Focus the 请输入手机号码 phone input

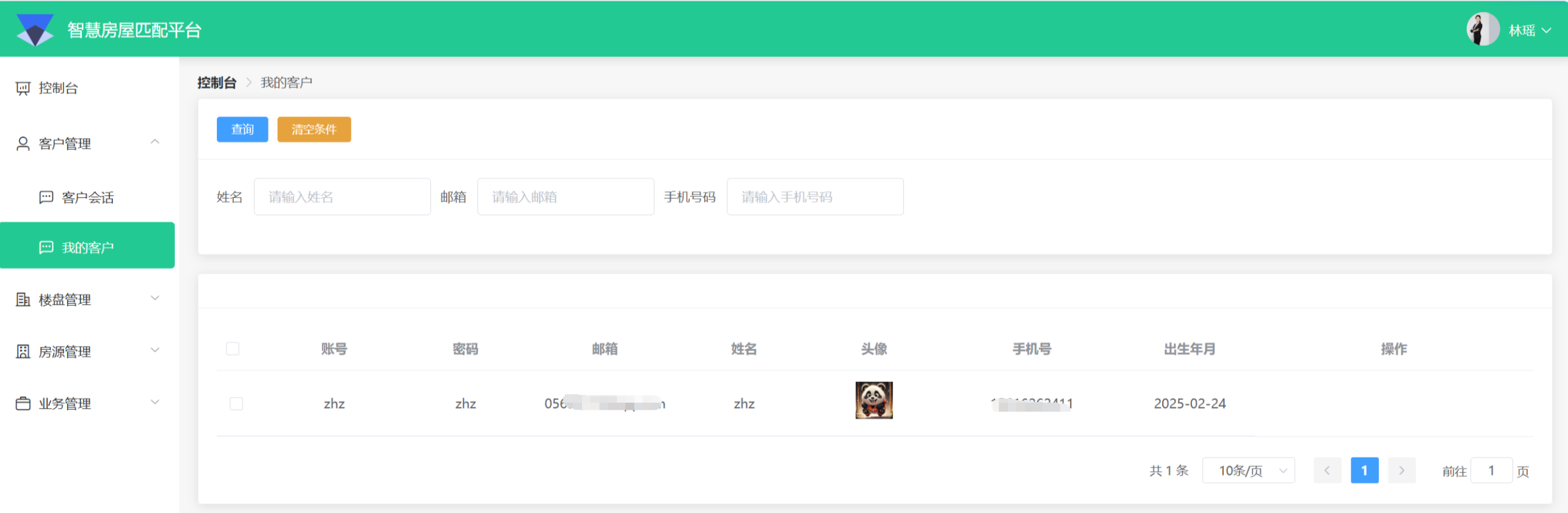click(815, 197)
